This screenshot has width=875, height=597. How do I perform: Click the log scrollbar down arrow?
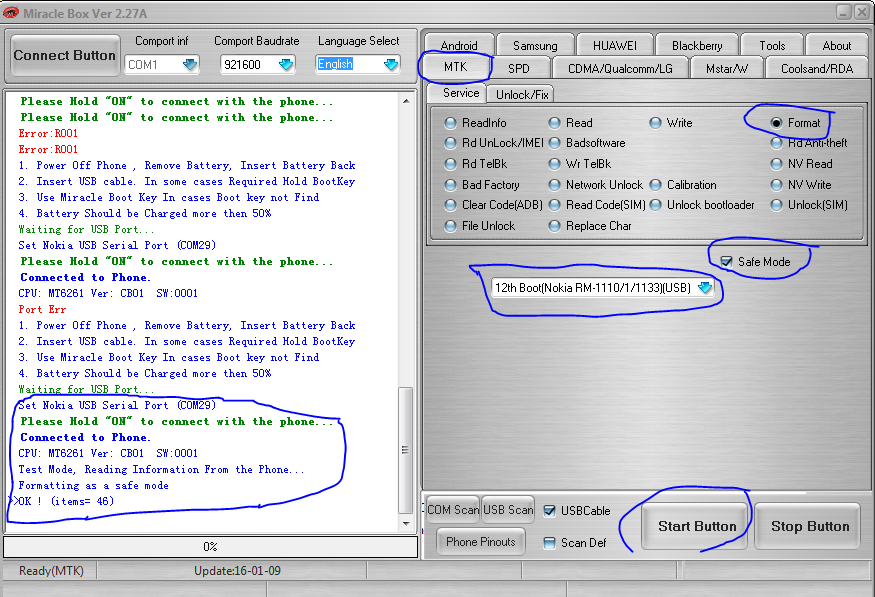[x=406, y=523]
